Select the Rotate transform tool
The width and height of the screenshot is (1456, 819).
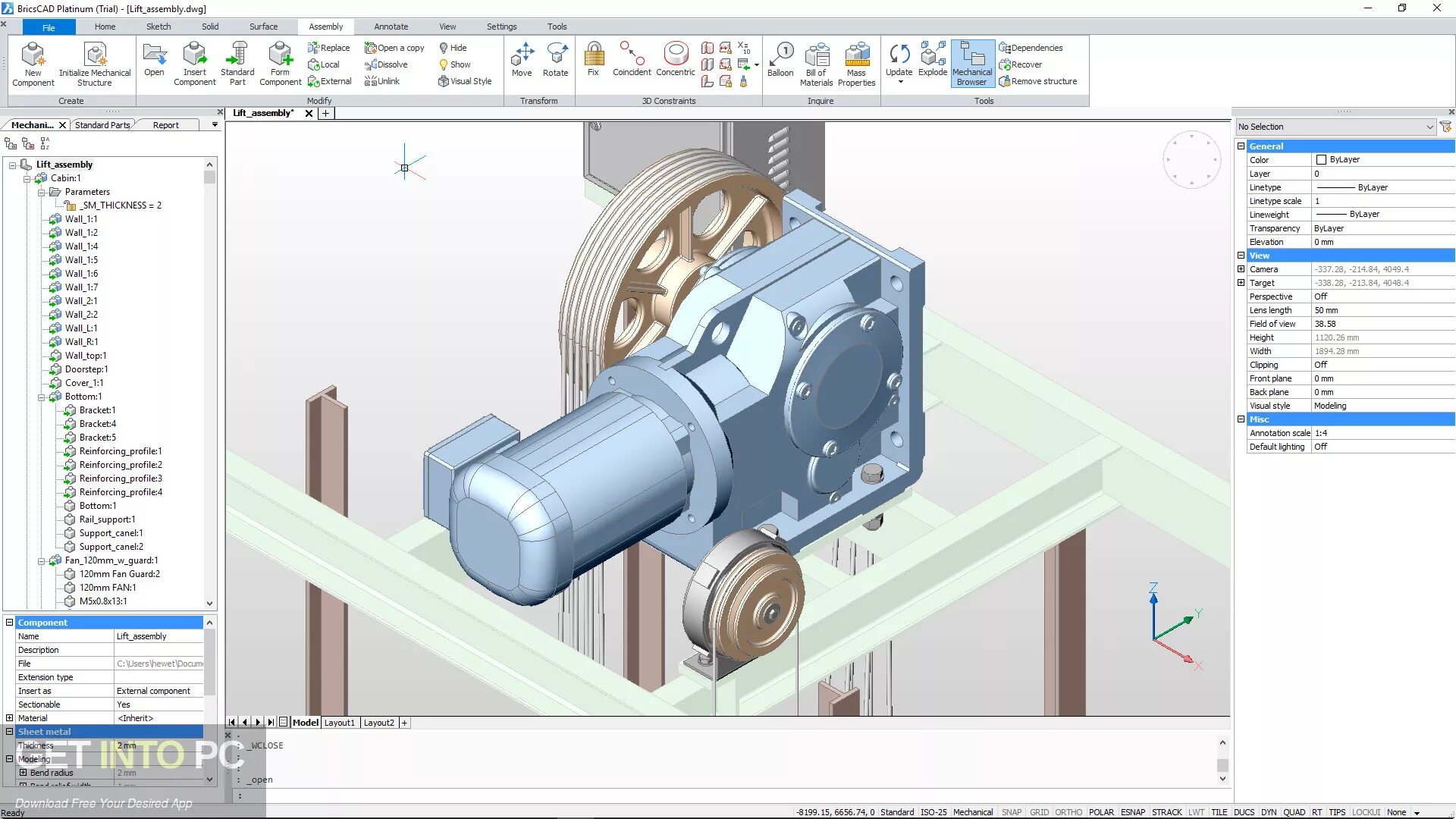coord(556,61)
